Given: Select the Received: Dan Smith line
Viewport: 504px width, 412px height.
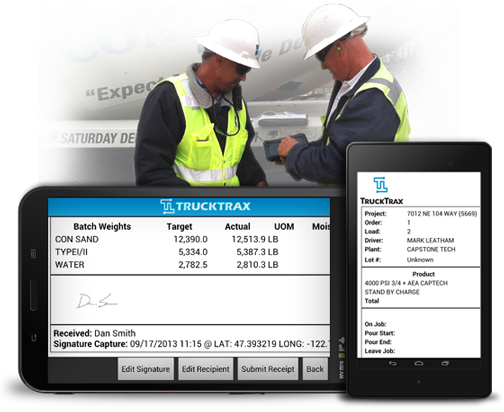Looking at the screenshot, I should tap(95, 333).
